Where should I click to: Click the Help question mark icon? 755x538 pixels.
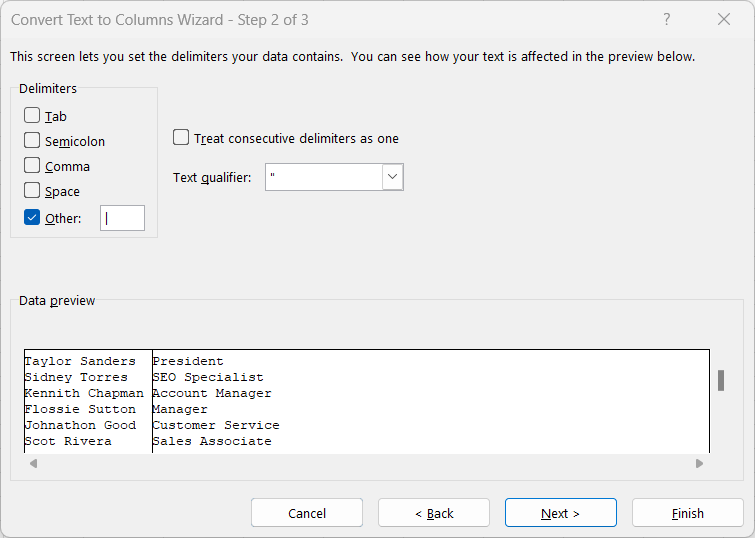(667, 20)
